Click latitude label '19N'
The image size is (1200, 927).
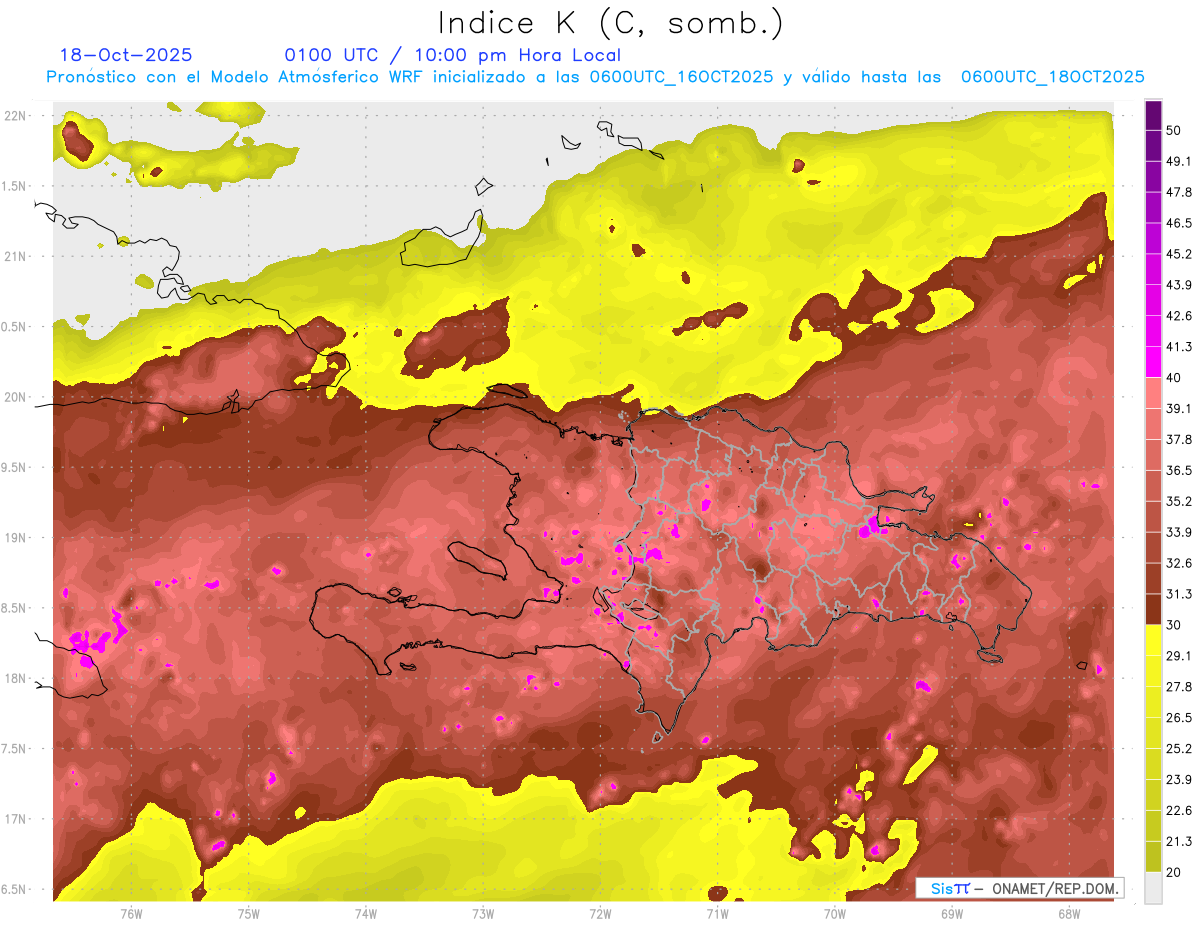point(17,538)
